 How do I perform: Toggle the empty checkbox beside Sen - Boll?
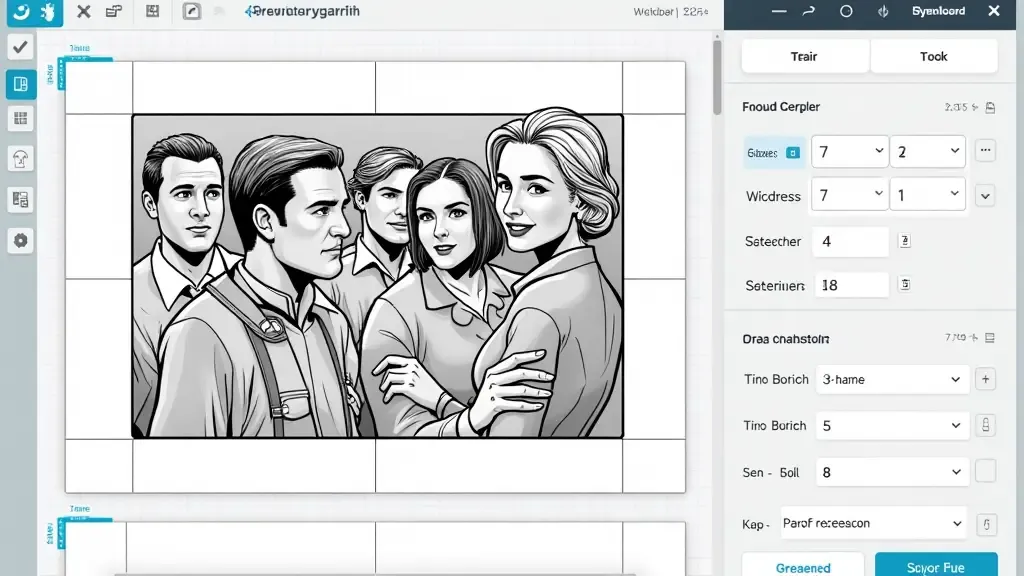click(x=985, y=472)
